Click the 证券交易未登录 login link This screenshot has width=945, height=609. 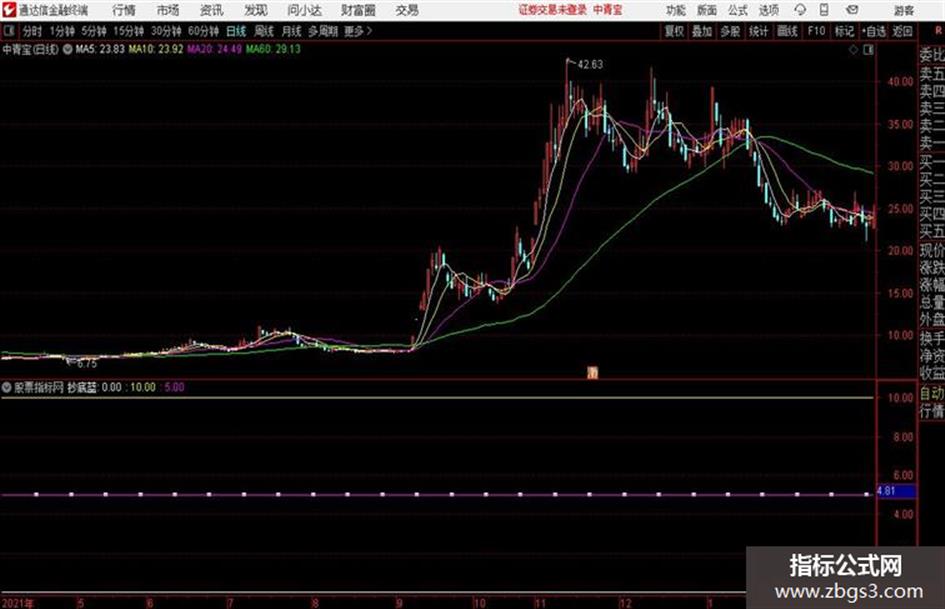pyautogui.click(x=553, y=10)
